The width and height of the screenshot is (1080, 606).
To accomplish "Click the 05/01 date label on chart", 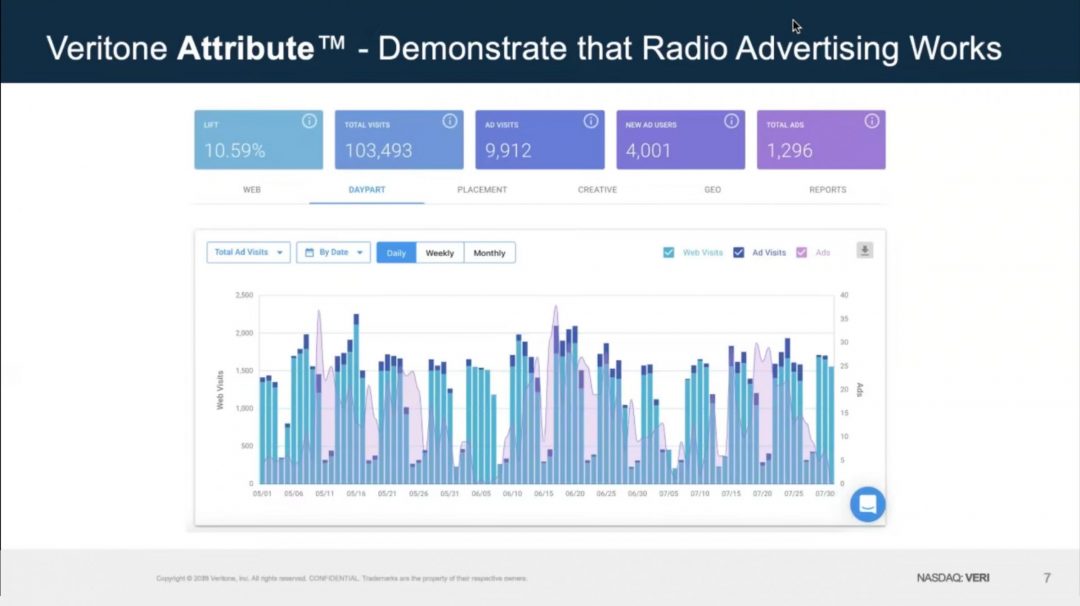I will click(262, 494).
